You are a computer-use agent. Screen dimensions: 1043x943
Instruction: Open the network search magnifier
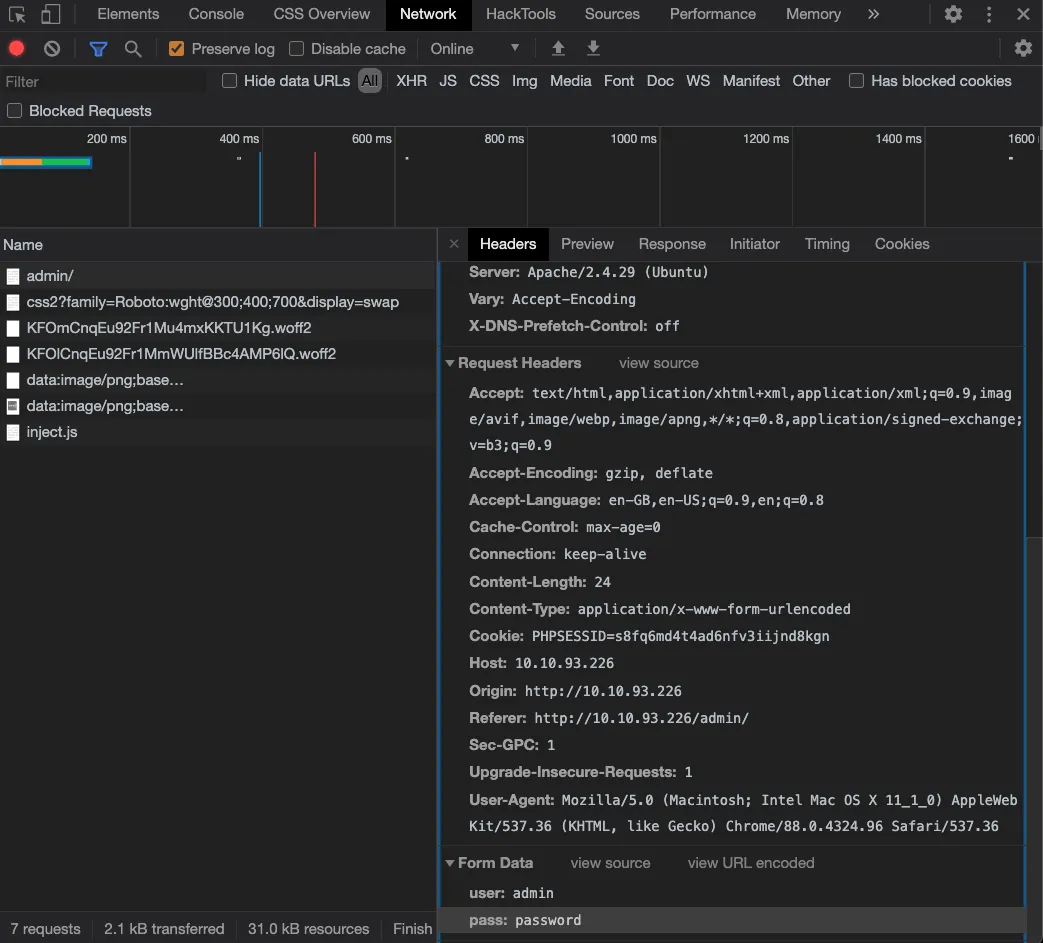click(132, 48)
